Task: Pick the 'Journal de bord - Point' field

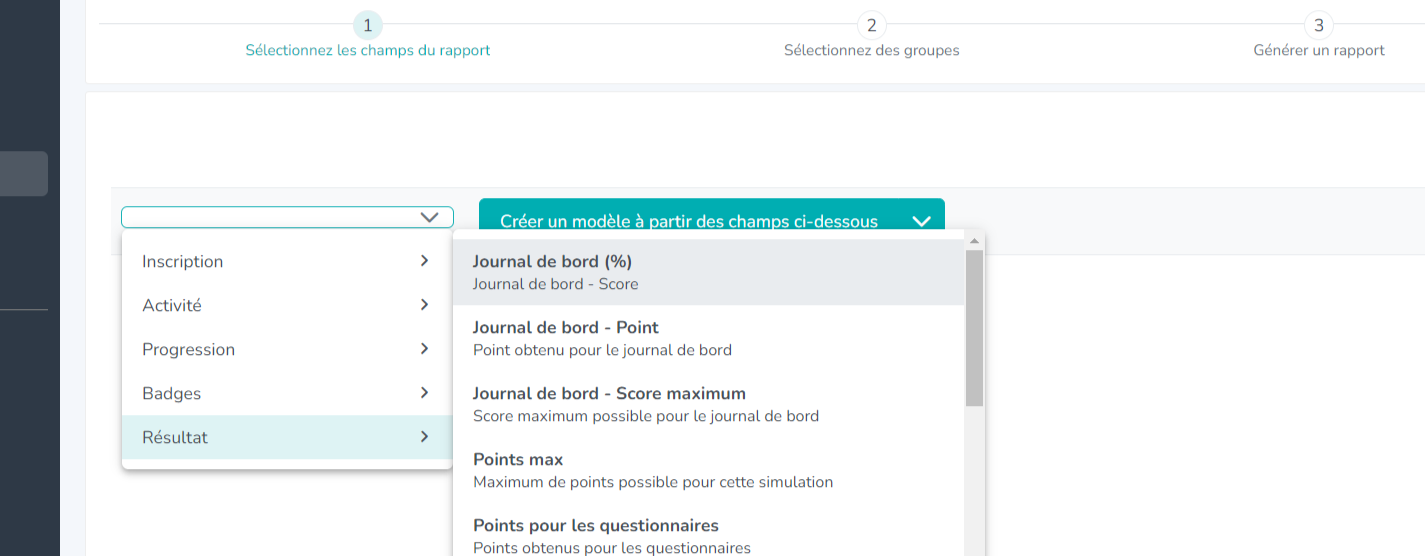Action: (x=709, y=338)
